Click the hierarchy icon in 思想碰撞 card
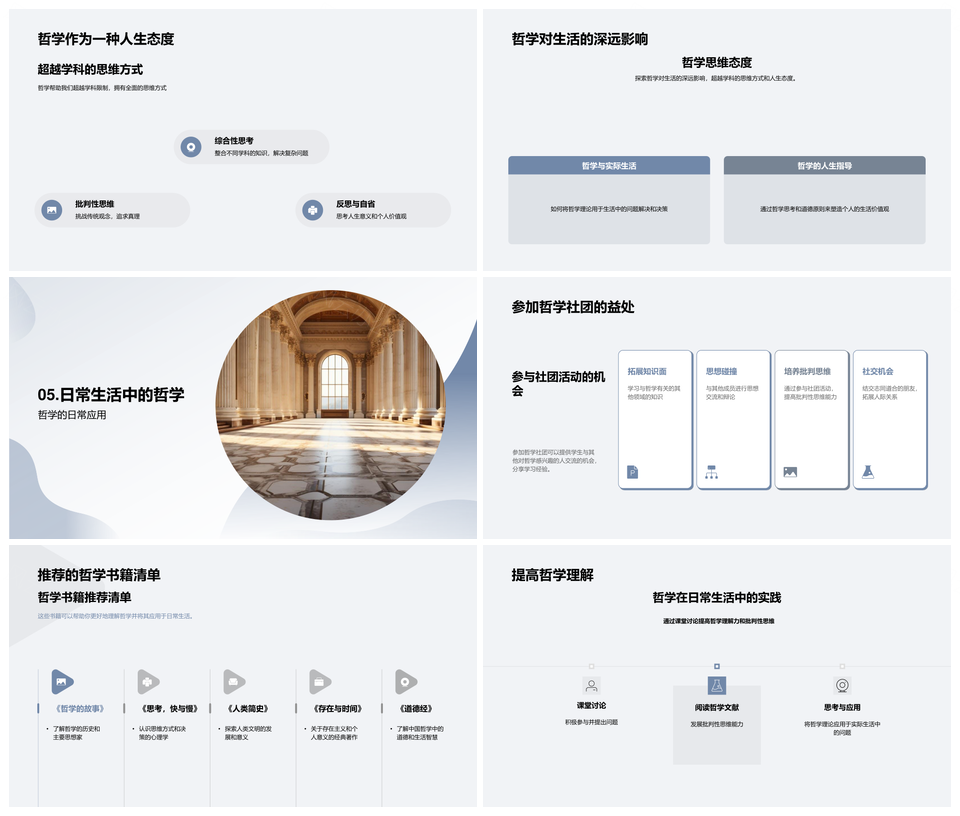The image size is (960, 816). (x=712, y=472)
